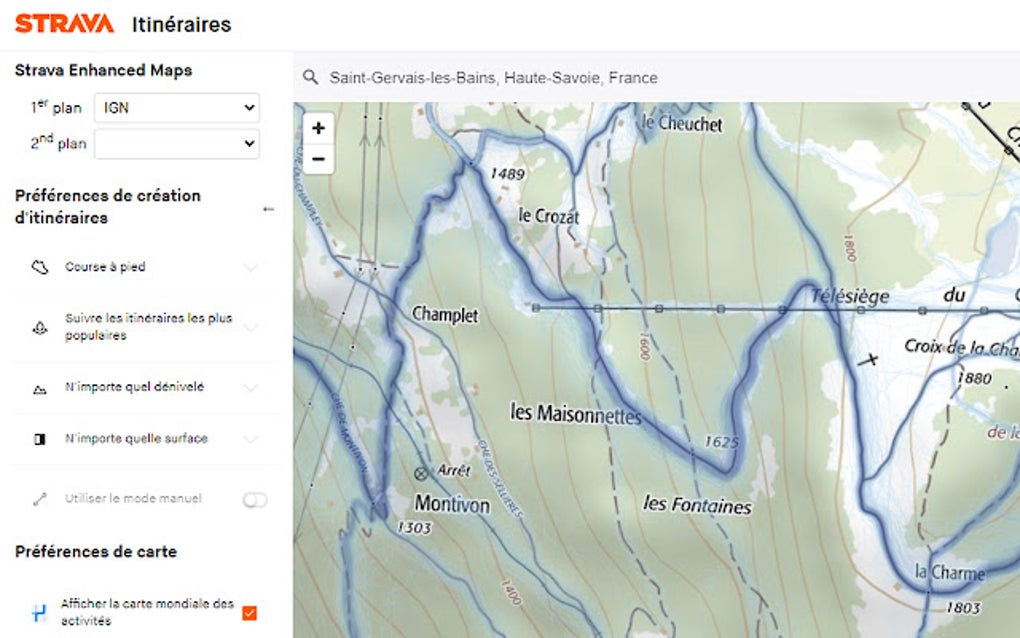Screen dimensions: 1020x638
Task: Click the Strava logo
Action: click(62, 23)
